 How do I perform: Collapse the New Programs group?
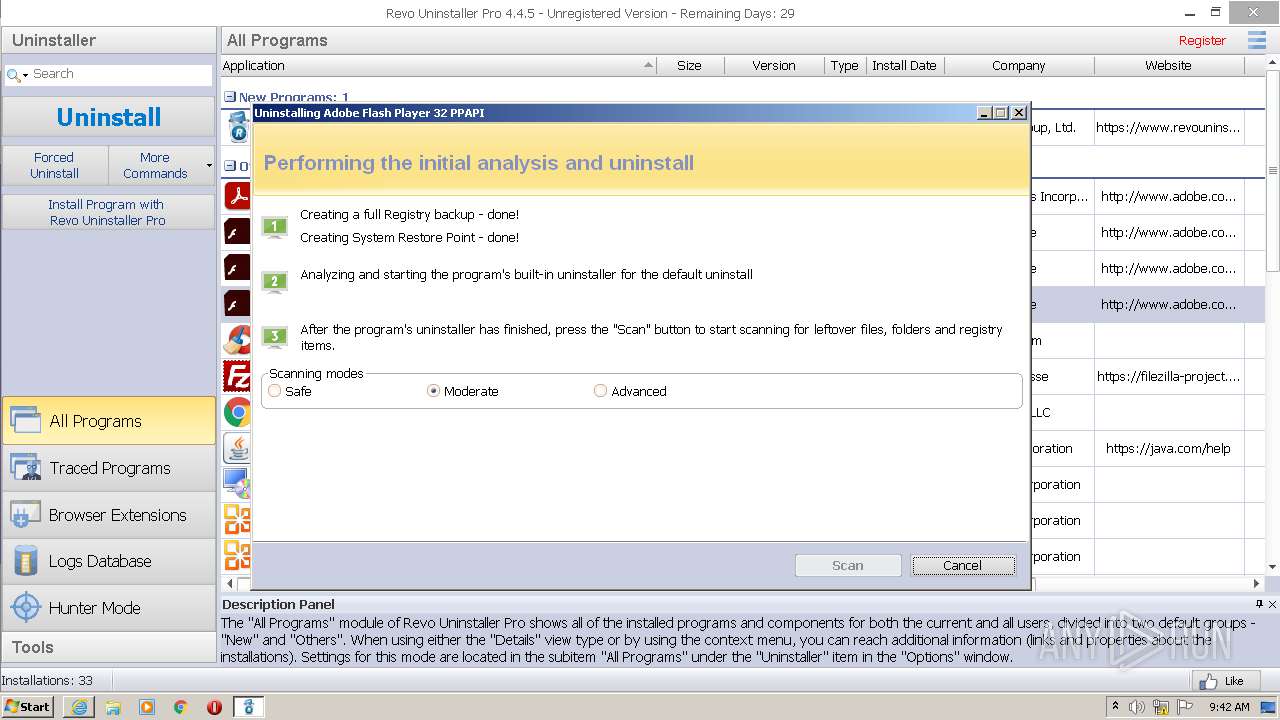coord(230,98)
